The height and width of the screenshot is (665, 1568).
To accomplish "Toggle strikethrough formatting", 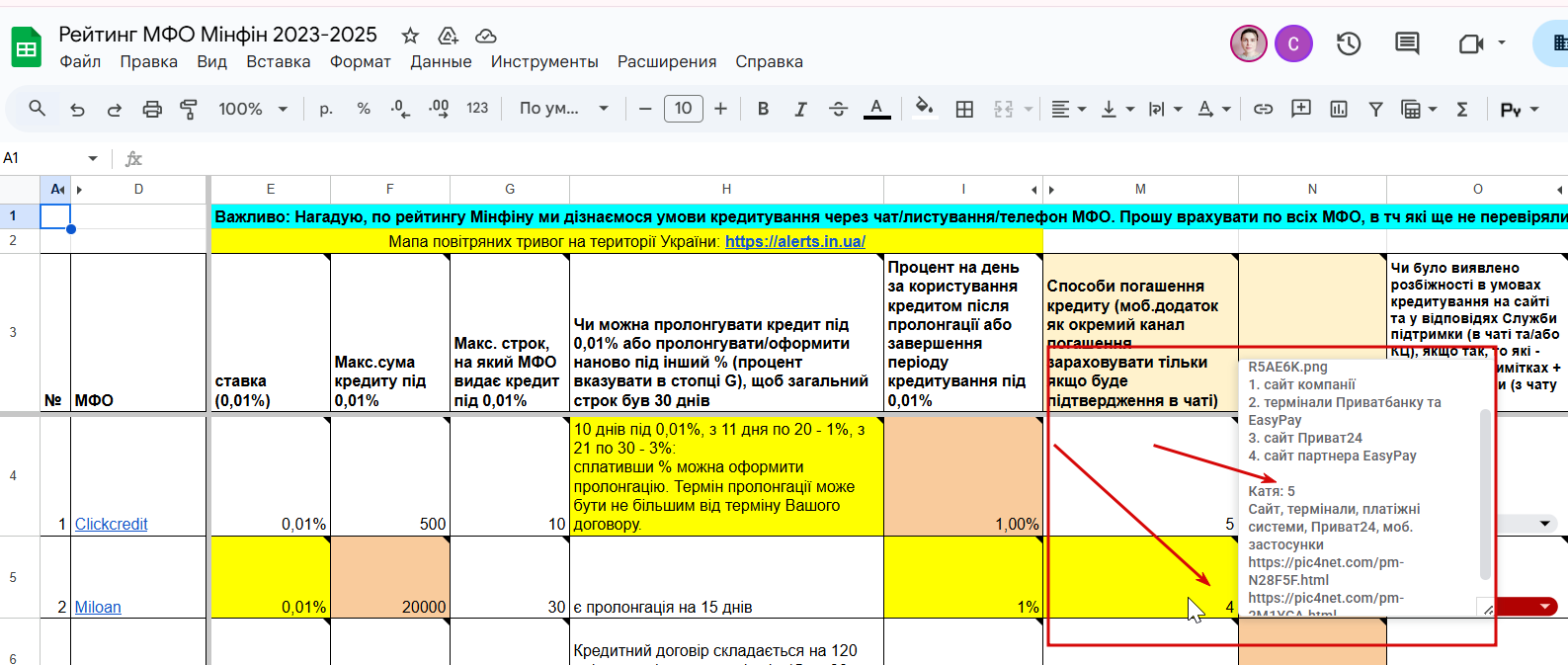I will tap(838, 110).
